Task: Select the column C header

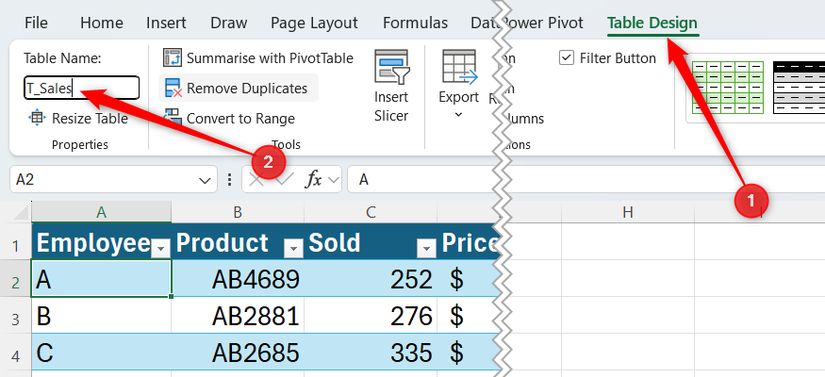Action: tap(370, 212)
